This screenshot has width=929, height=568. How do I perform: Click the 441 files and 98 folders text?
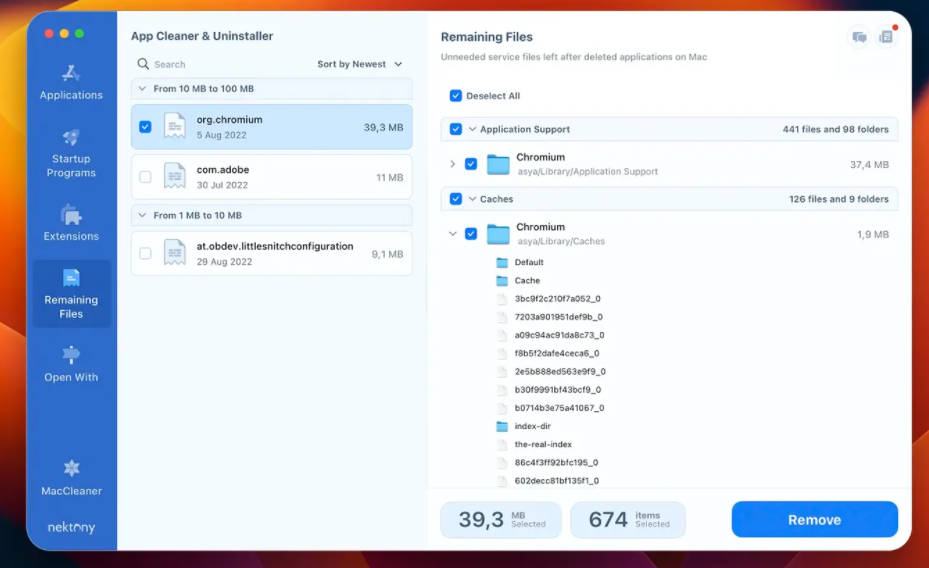(x=835, y=129)
